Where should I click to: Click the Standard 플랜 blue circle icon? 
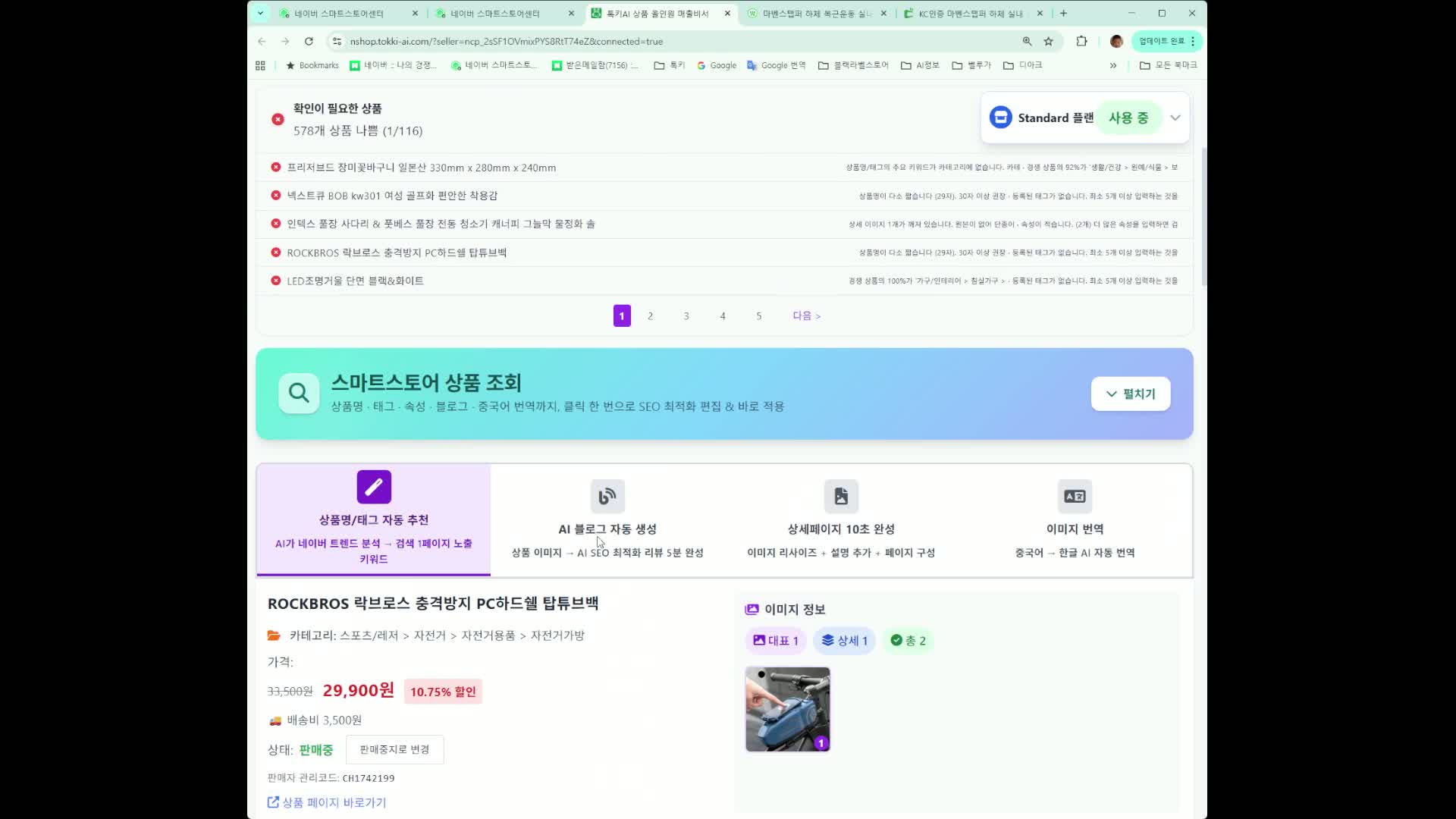(1000, 118)
